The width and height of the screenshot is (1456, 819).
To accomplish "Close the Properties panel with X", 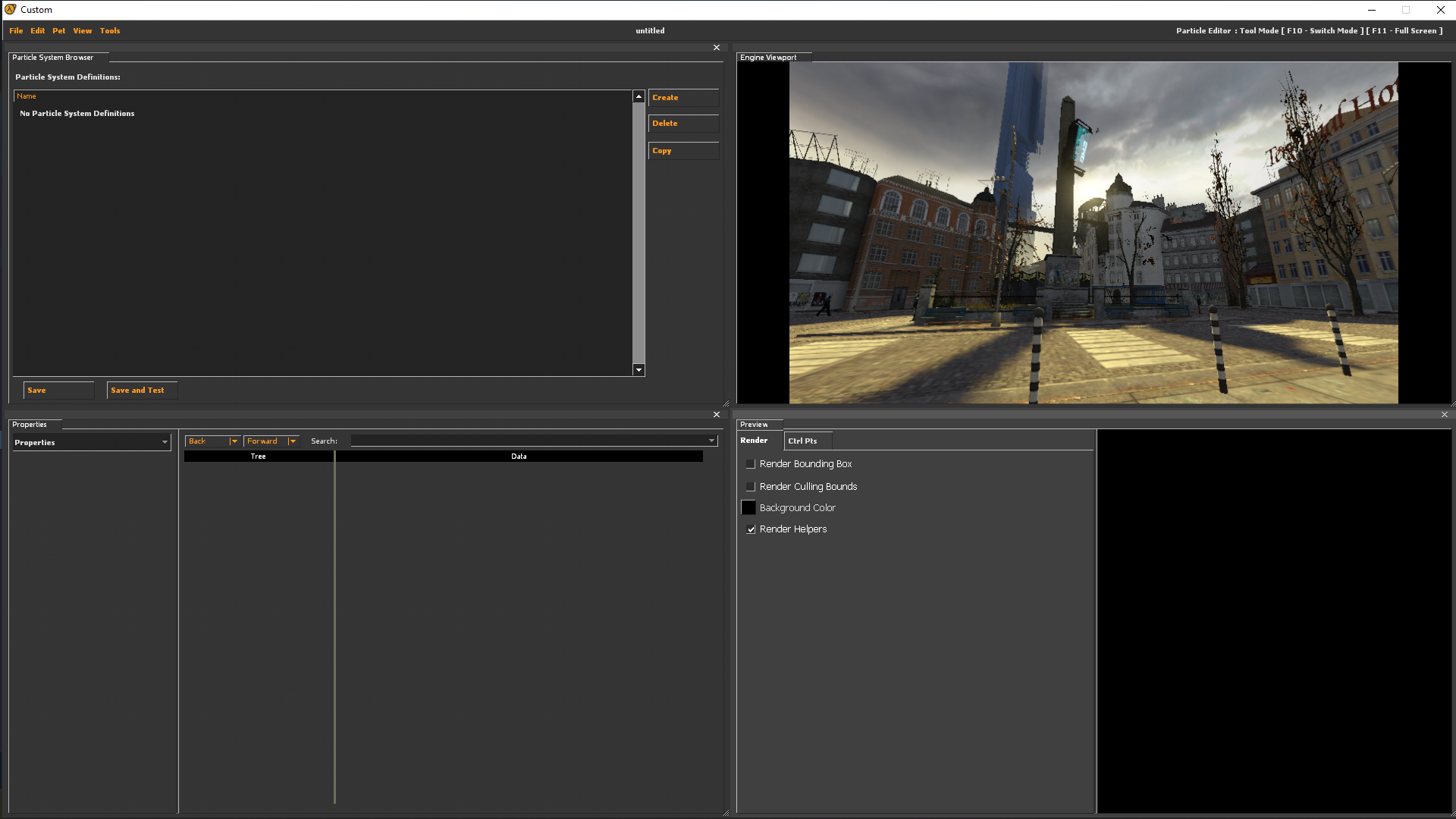I will click(x=717, y=415).
